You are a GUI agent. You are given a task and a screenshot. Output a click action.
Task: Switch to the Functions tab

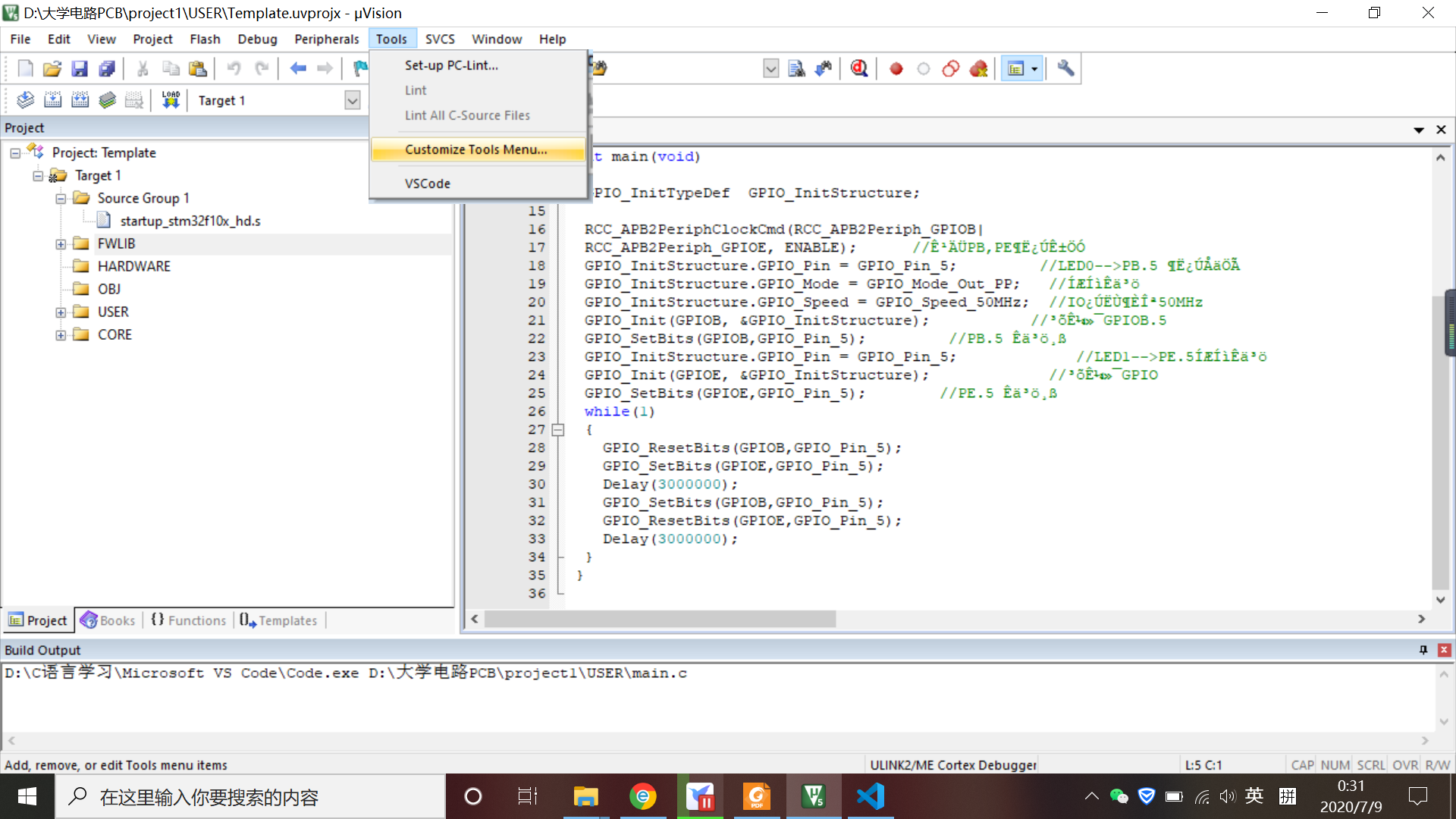(x=189, y=620)
